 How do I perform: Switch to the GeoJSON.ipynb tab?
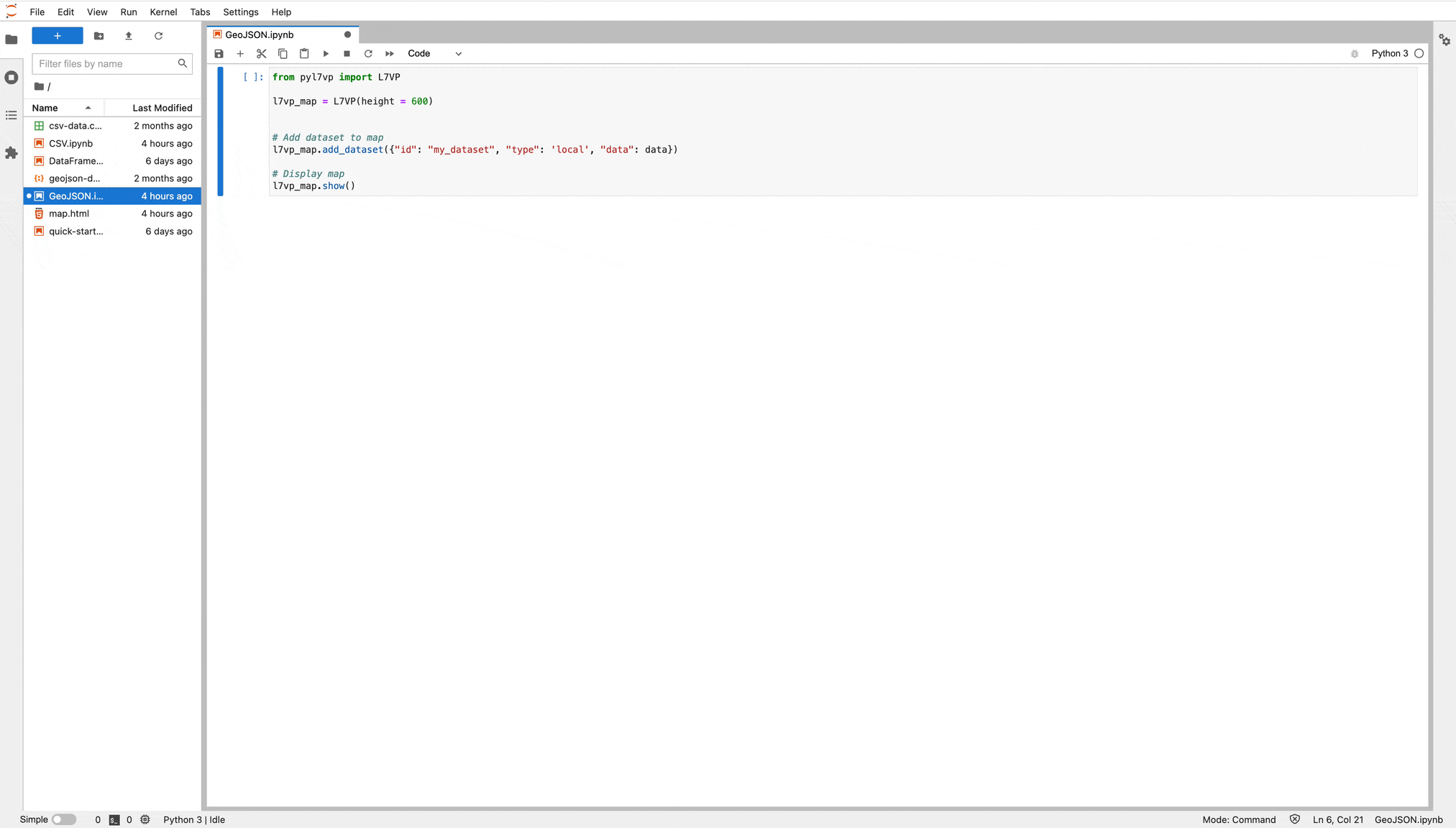260,34
